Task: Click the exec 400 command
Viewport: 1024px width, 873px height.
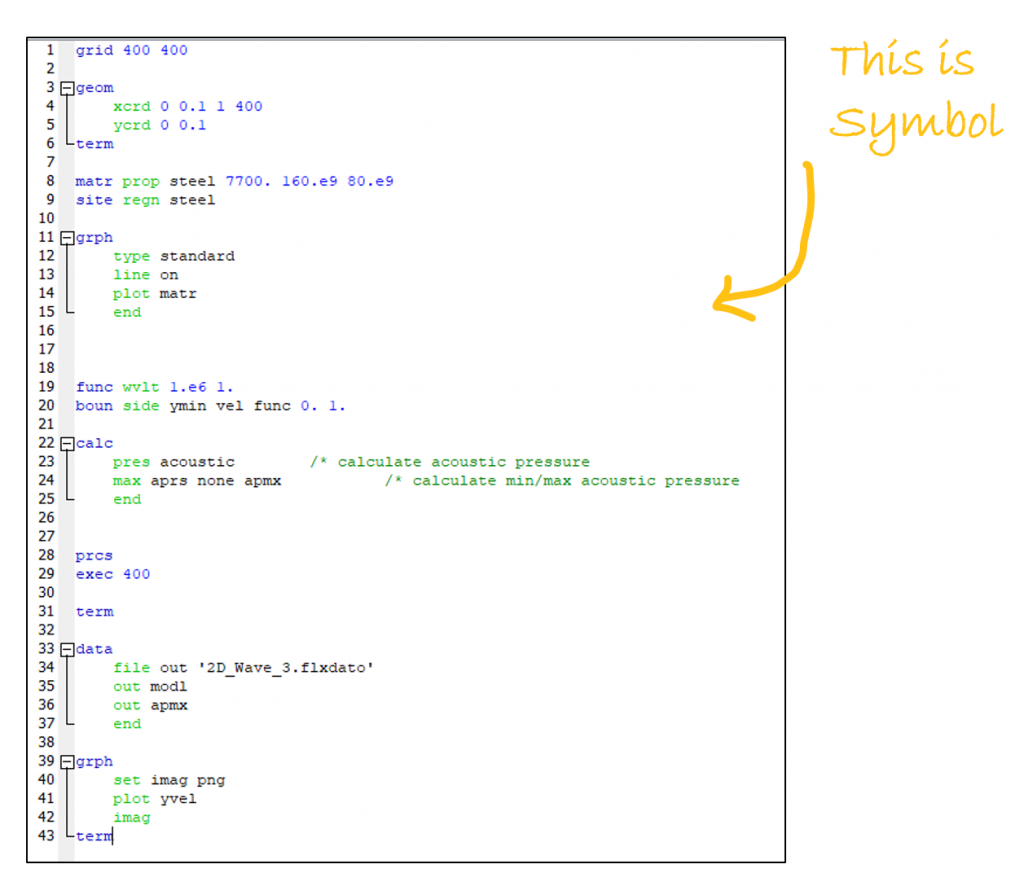Action: [112, 573]
